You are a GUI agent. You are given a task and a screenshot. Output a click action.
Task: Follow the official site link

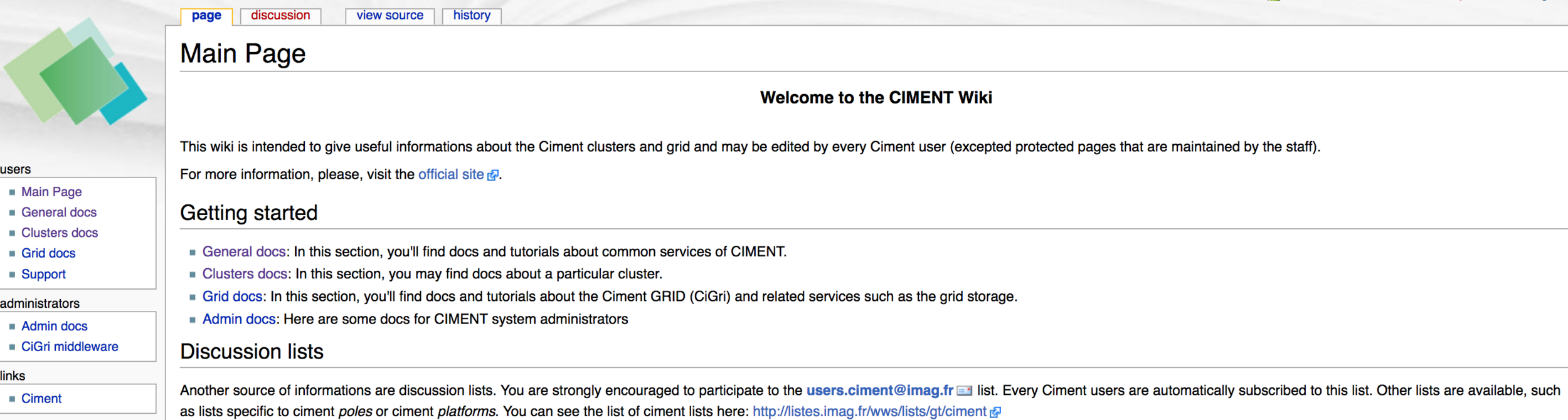pyautogui.click(x=451, y=174)
